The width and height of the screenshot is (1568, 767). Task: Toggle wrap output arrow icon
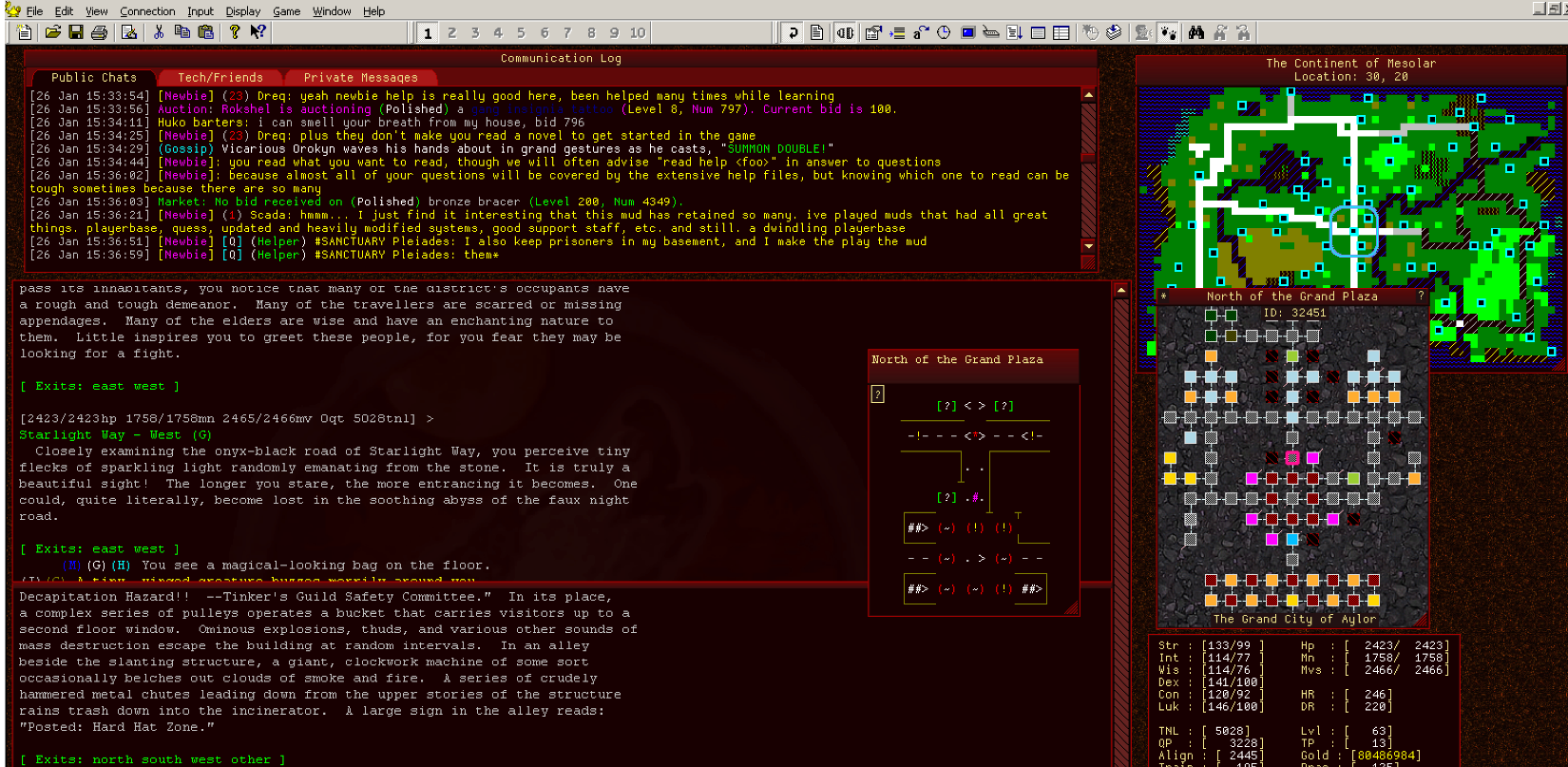tap(794, 32)
